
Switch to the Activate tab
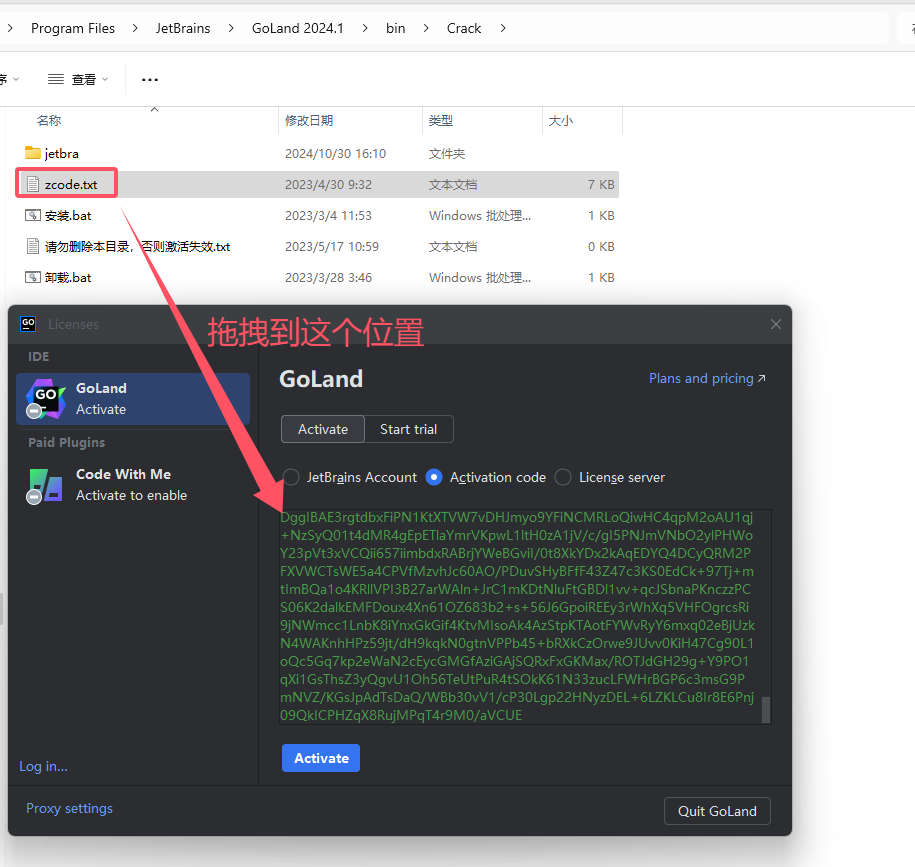click(x=323, y=429)
